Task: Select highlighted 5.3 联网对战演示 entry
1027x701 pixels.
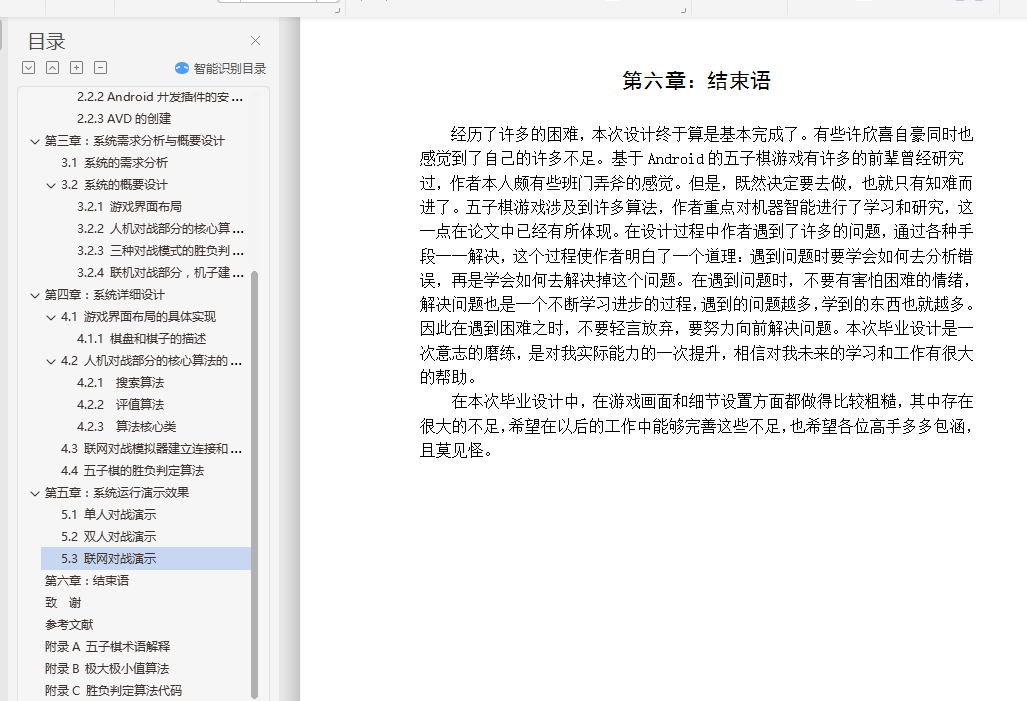Action: pos(145,558)
